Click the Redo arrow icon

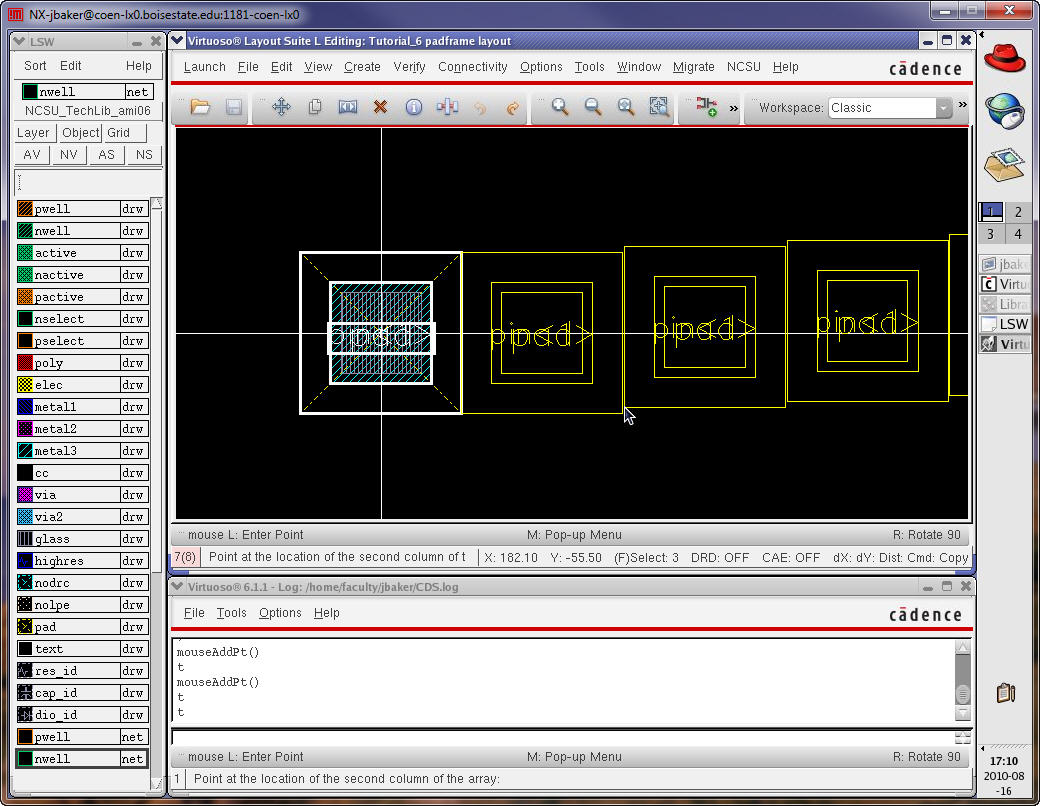tap(513, 108)
